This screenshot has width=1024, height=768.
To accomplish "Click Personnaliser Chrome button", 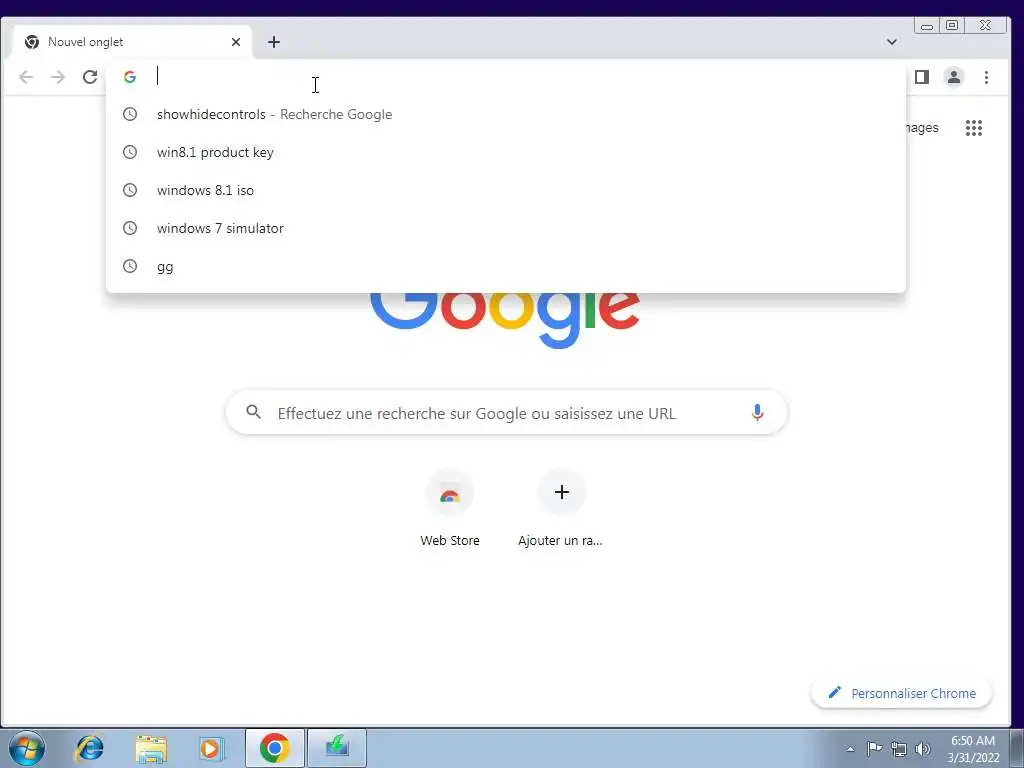I will (901, 693).
